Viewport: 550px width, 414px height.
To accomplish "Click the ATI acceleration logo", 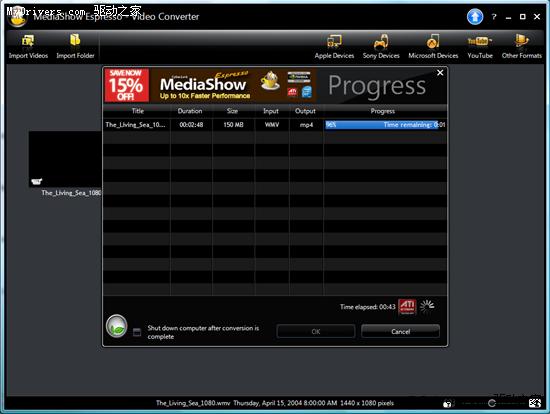I will coord(407,306).
